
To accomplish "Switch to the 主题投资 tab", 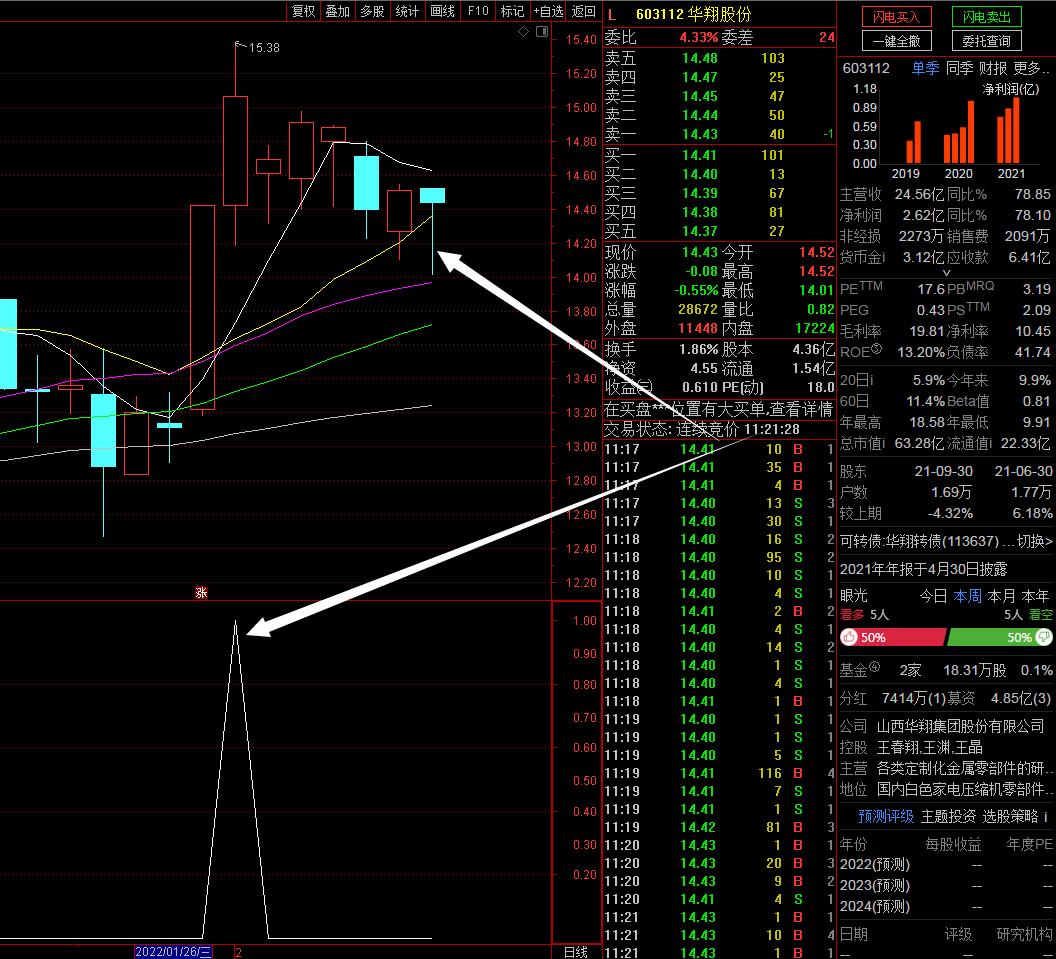I will click(x=948, y=816).
